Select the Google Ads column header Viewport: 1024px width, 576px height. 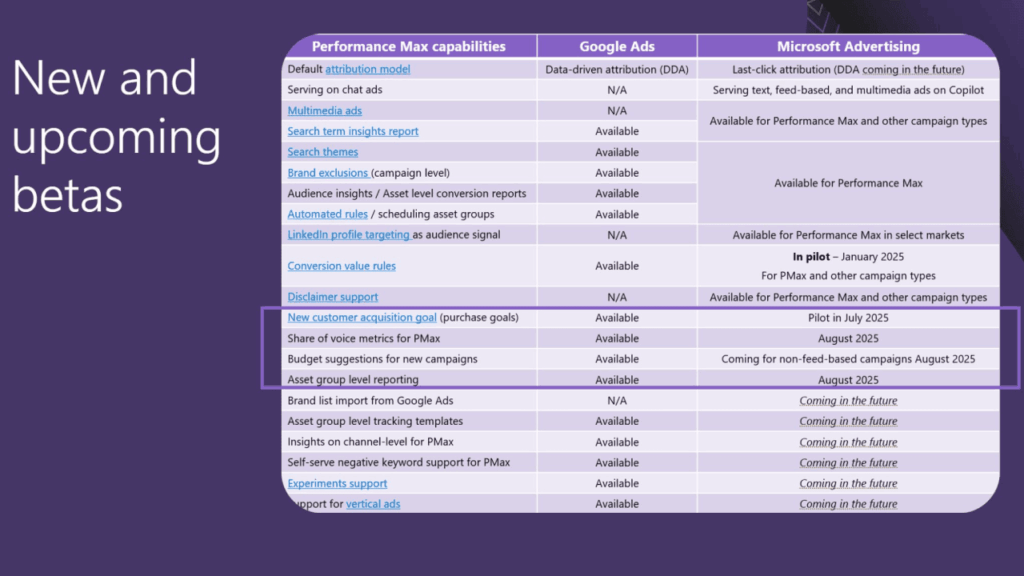tap(617, 46)
